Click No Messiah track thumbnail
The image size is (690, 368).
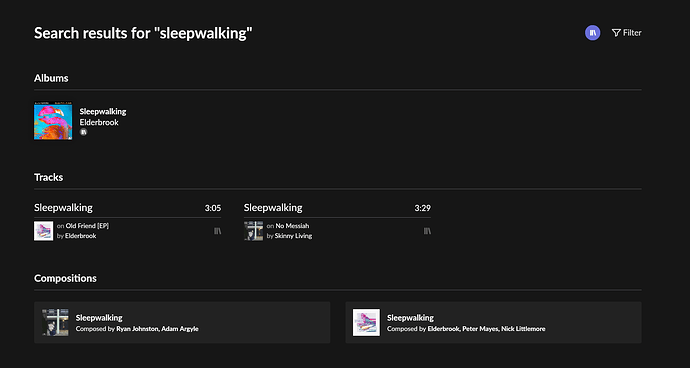click(x=253, y=231)
